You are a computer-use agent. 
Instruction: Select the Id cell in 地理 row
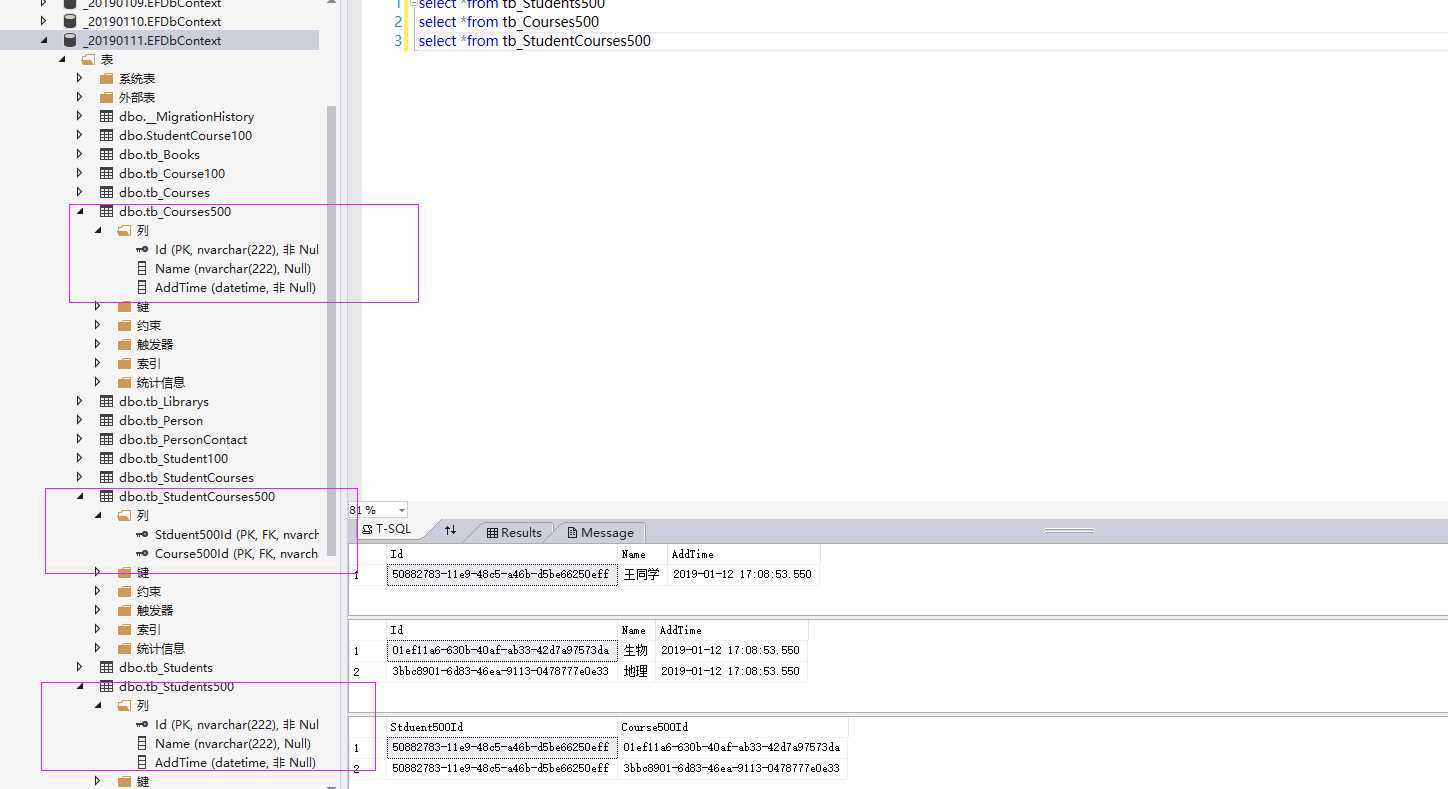pos(502,672)
